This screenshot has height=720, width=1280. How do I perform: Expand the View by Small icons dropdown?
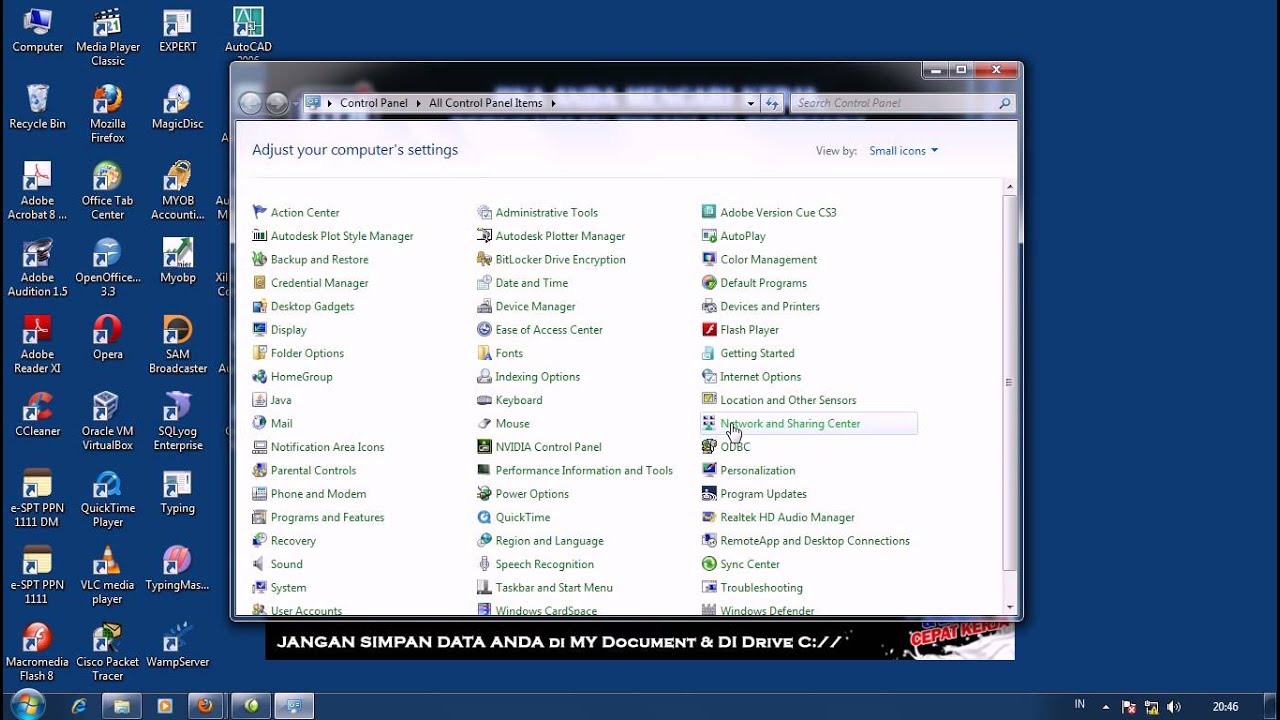coord(904,151)
